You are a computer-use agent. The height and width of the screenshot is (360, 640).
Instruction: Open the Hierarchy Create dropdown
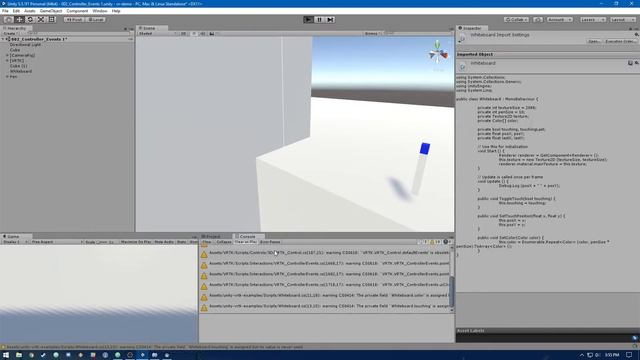point(10,33)
